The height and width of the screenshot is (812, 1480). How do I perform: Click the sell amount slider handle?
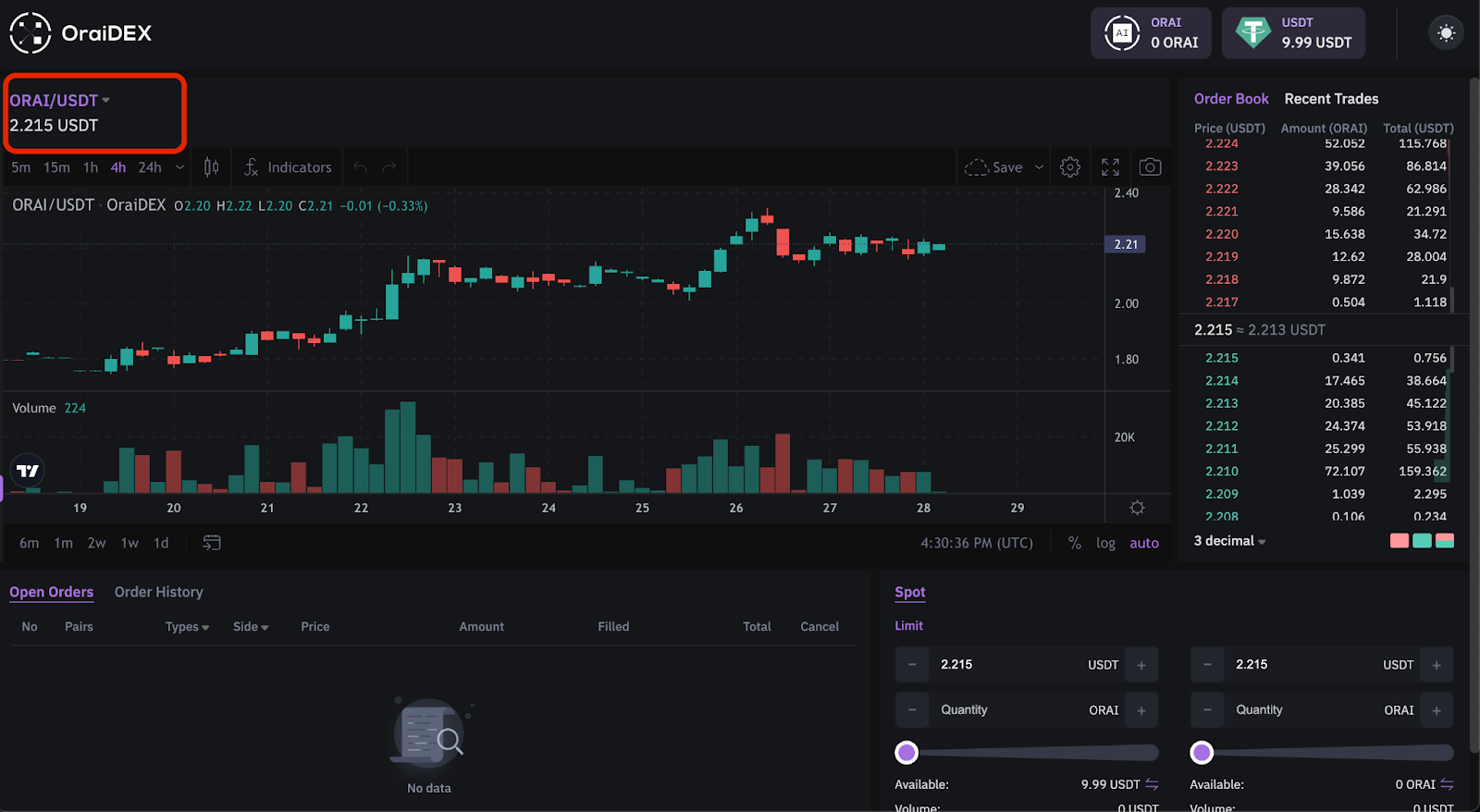[1202, 753]
